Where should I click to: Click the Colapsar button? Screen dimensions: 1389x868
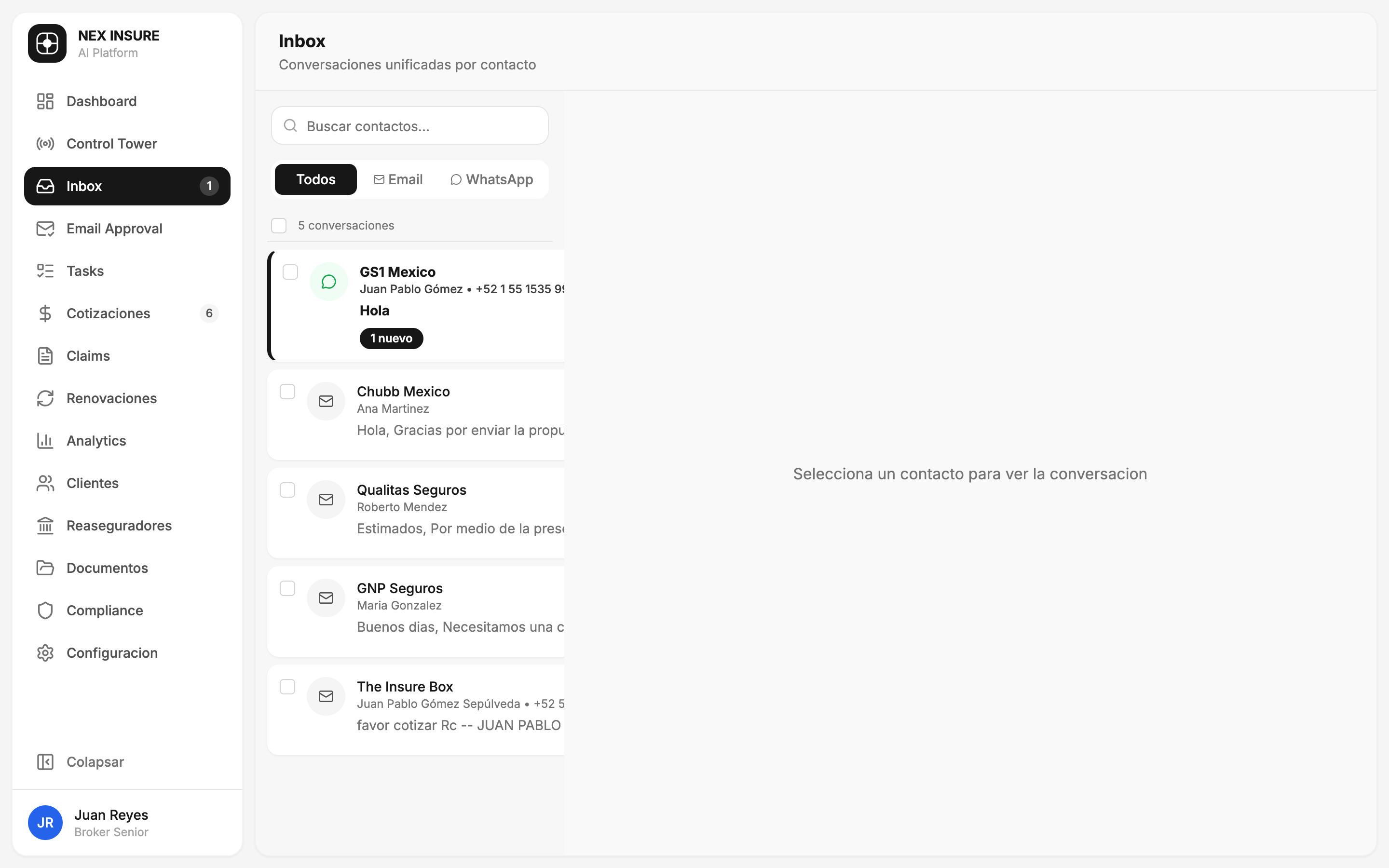click(x=80, y=762)
